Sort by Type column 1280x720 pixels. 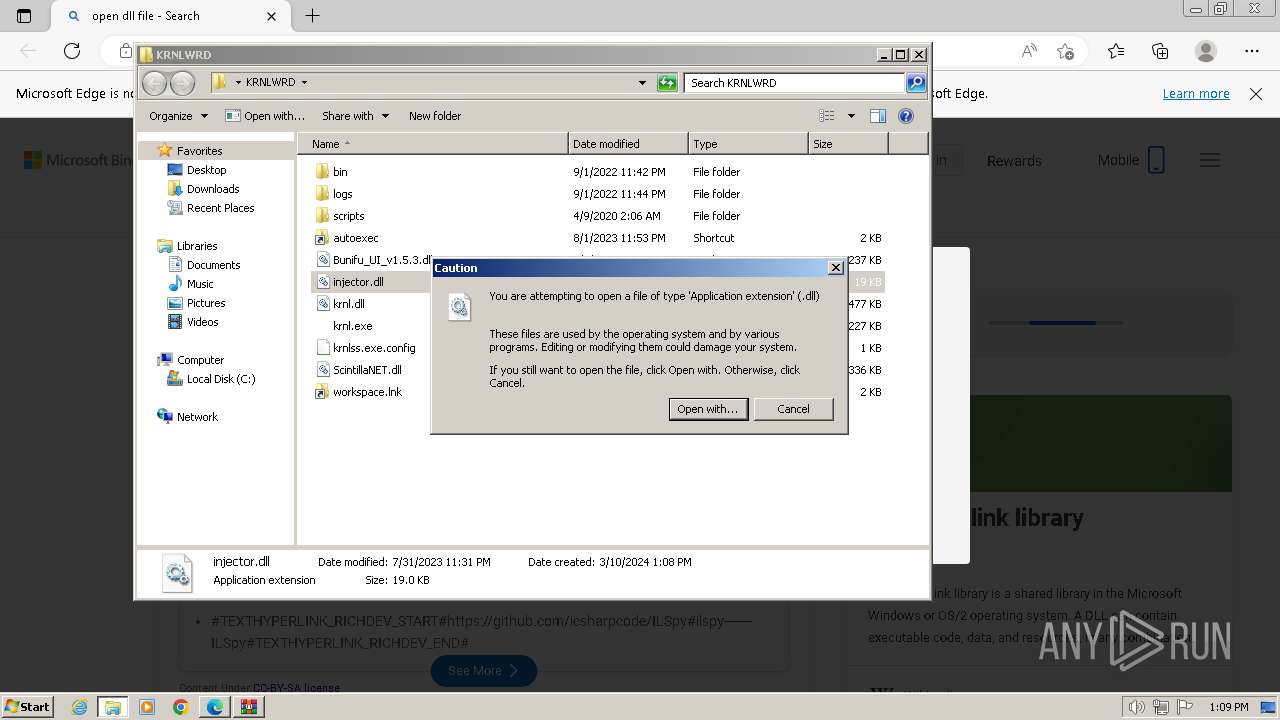coord(748,144)
